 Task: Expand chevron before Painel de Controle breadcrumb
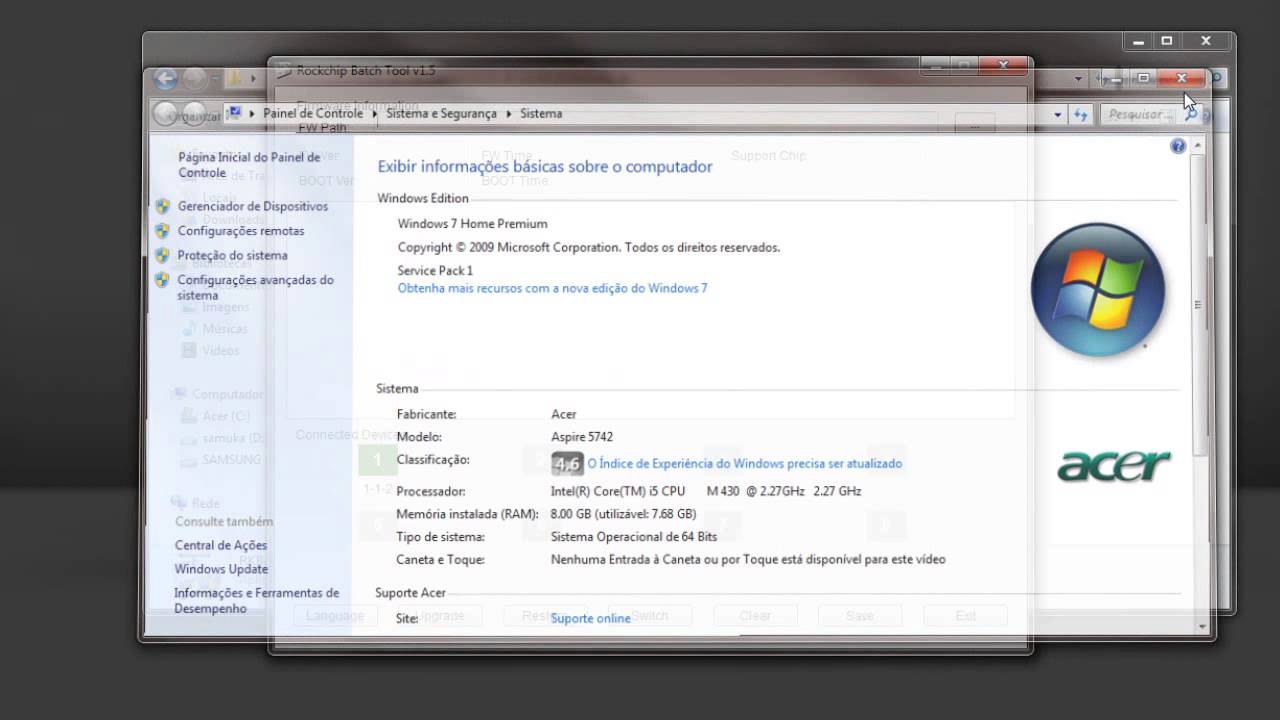[x=252, y=114]
